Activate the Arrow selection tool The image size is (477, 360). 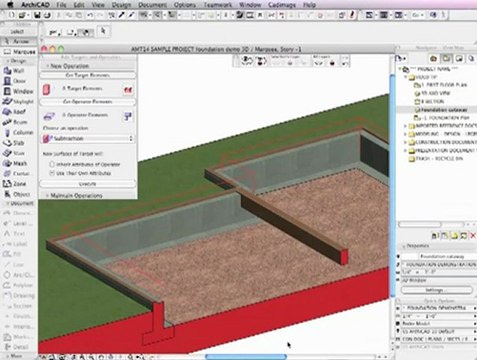point(17,41)
